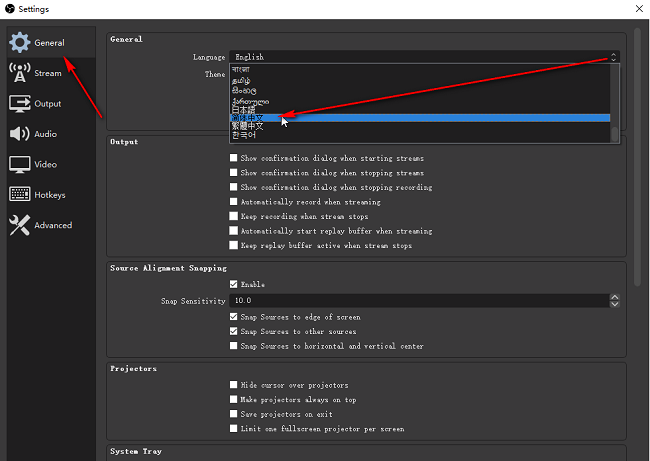Click the Audio speaker icon
The height and width of the screenshot is (461, 650).
coord(19,134)
